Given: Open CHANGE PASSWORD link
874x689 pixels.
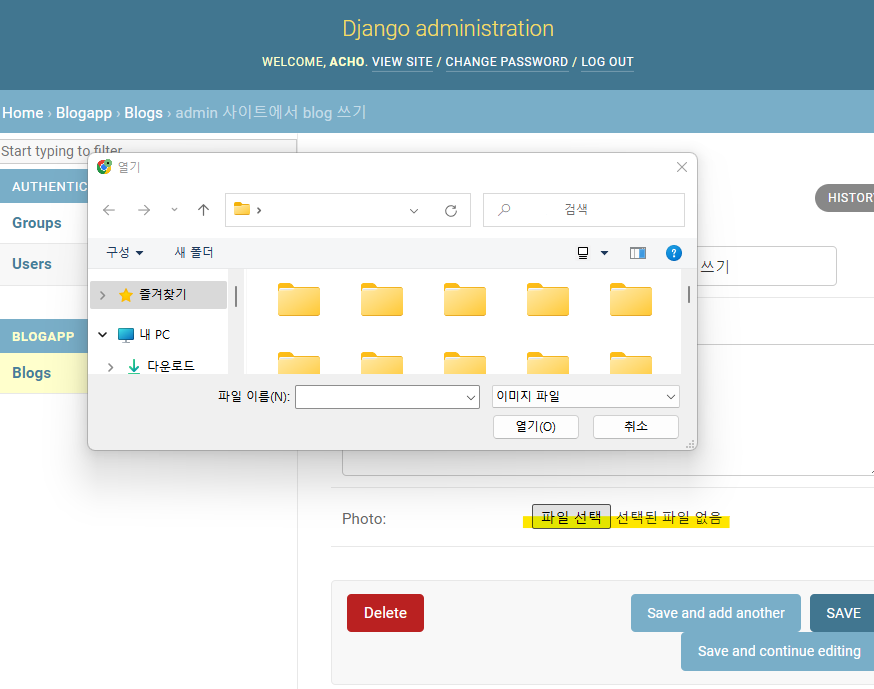Looking at the screenshot, I should click(507, 62).
